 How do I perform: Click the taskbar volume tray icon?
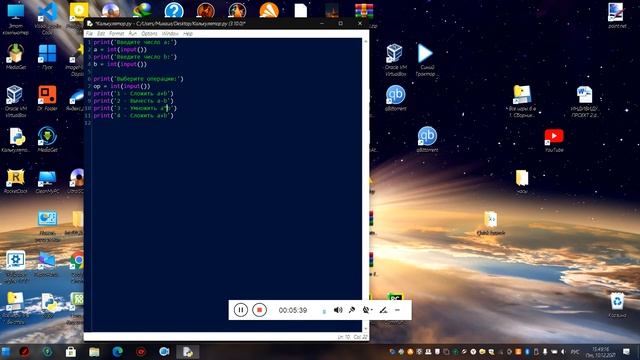[x=563, y=351]
